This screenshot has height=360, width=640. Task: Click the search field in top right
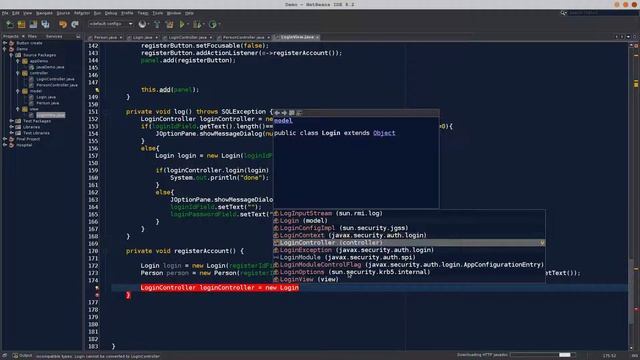pos(603,13)
